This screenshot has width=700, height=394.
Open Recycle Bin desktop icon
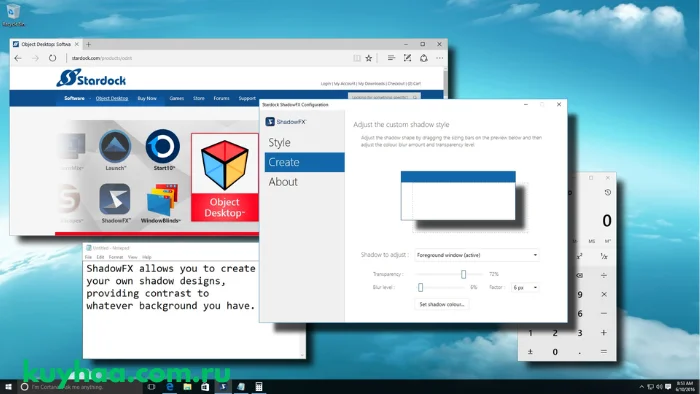(13, 15)
